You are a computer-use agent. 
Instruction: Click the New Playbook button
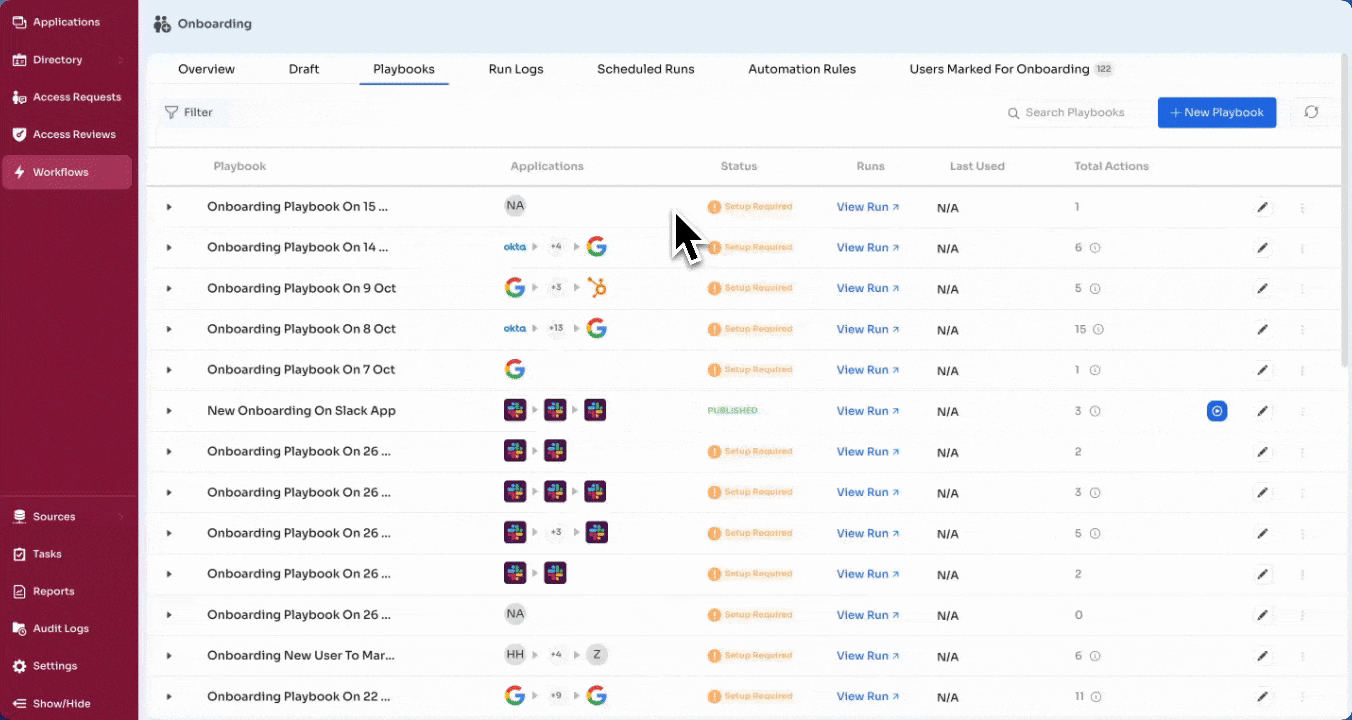click(x=1216, y=112)
